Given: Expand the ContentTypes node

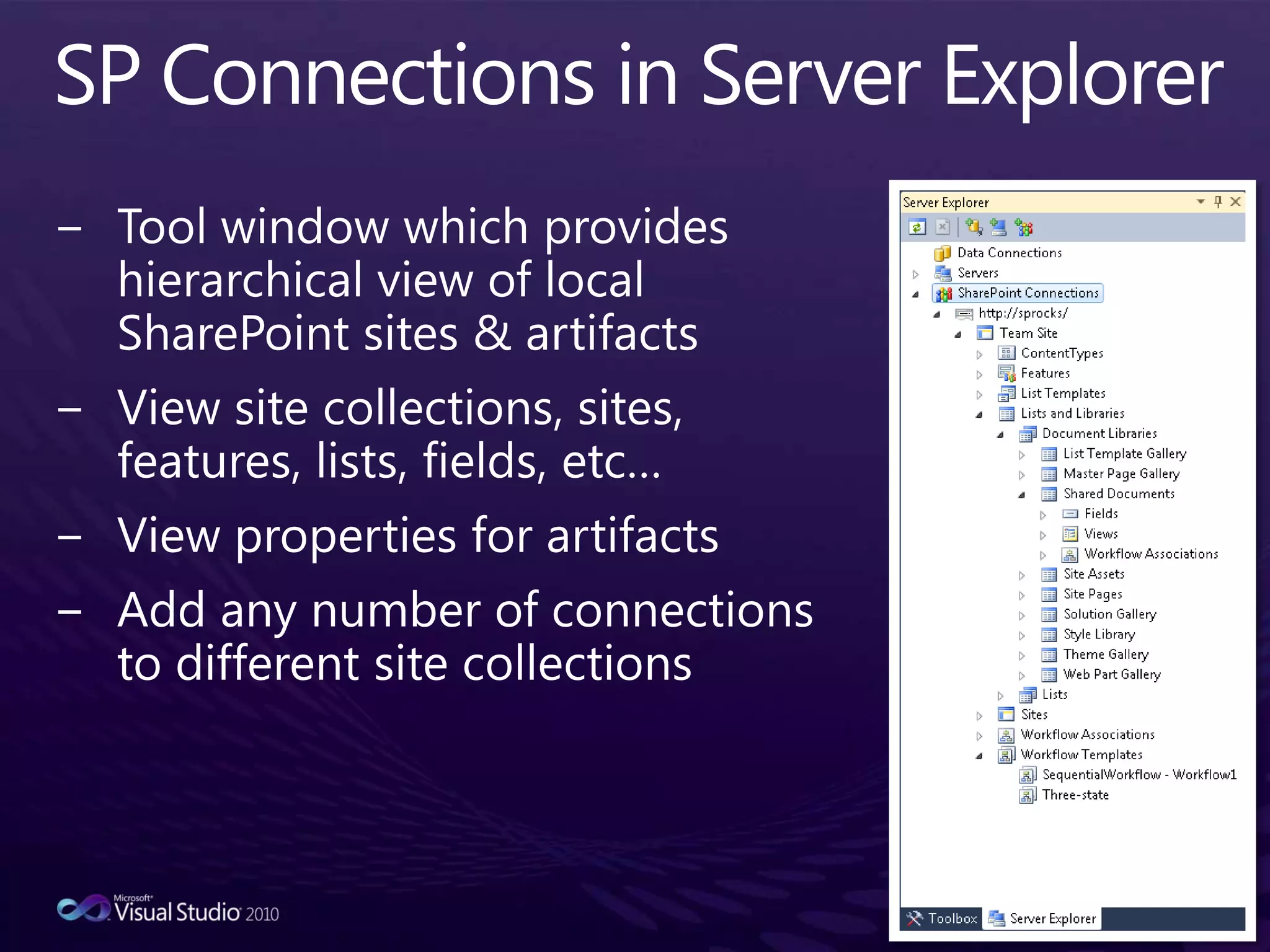Looking at the screenshot, I should (x=980, y=355).
